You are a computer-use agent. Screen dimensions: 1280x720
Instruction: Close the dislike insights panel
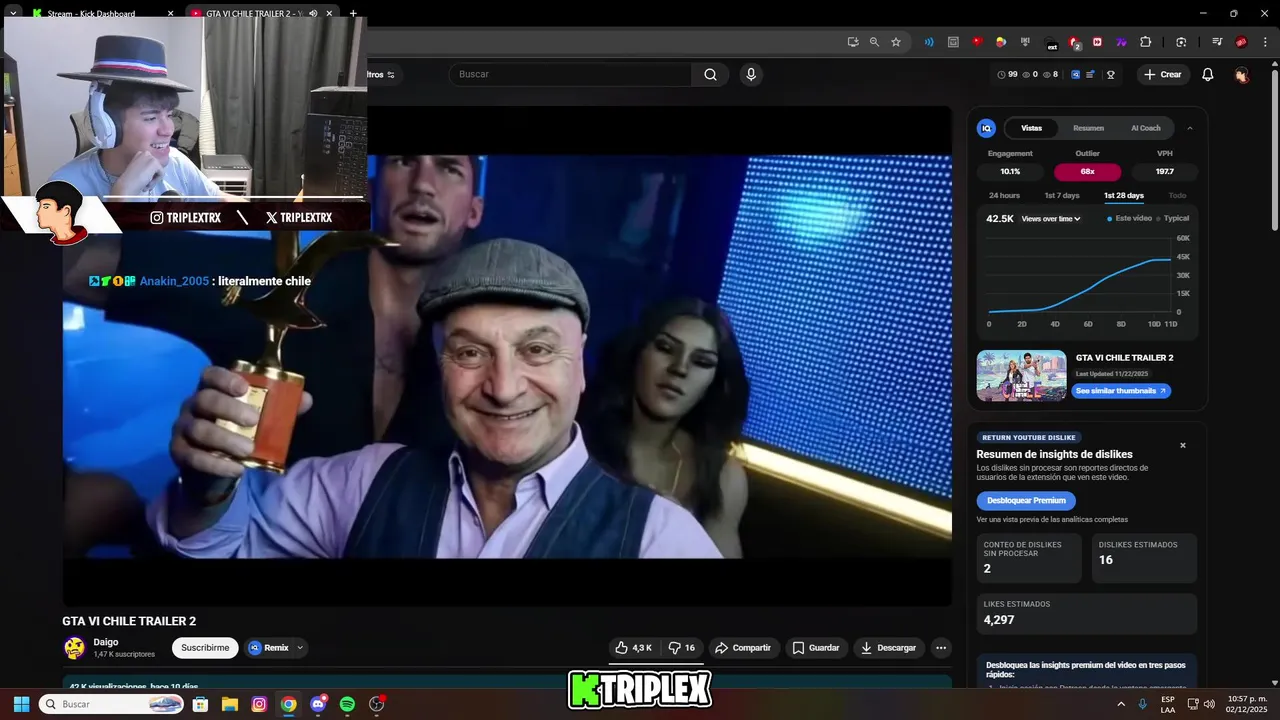[x=1183, y=445]
